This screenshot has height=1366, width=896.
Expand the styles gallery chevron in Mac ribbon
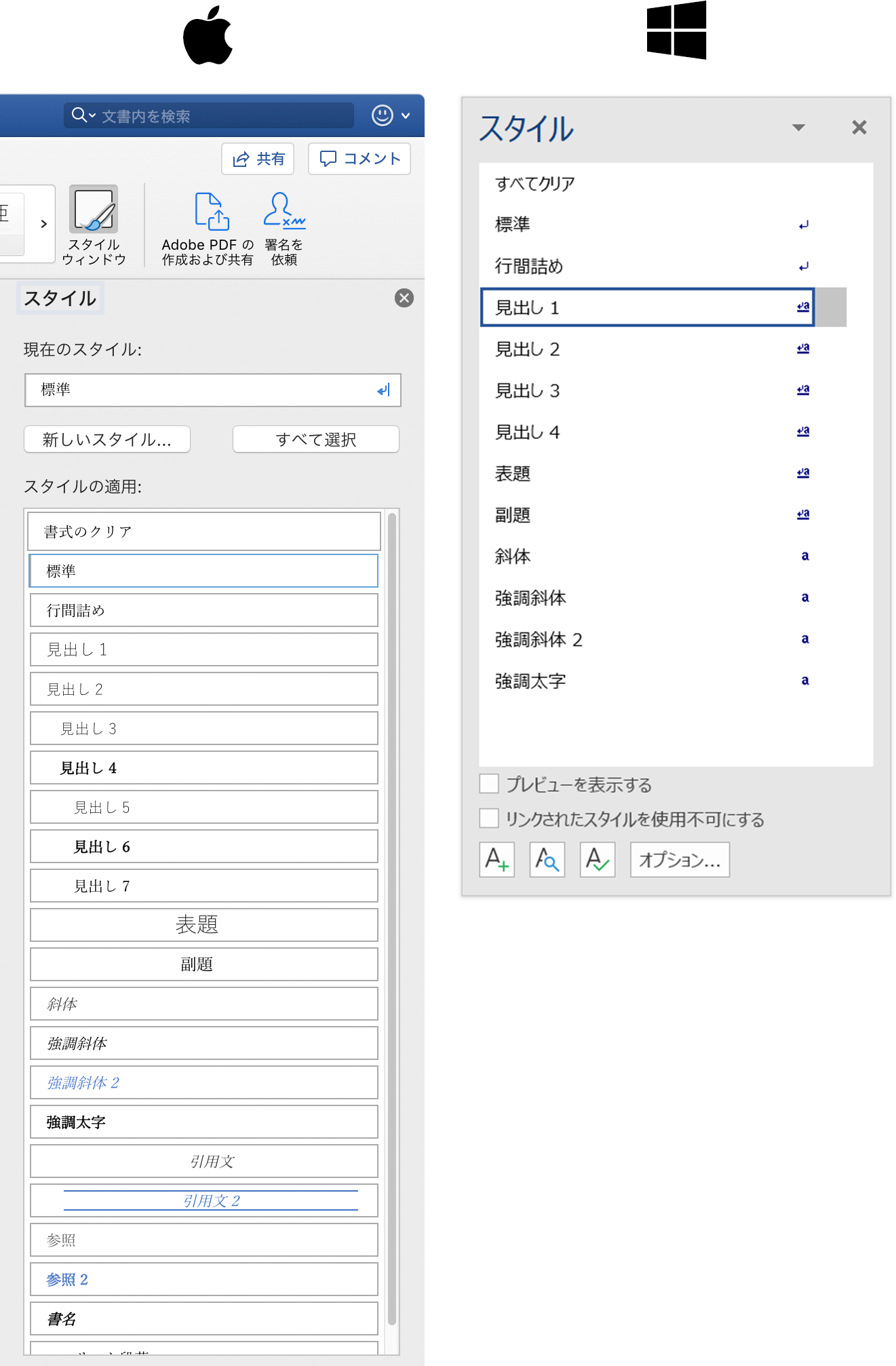[43, 224]
